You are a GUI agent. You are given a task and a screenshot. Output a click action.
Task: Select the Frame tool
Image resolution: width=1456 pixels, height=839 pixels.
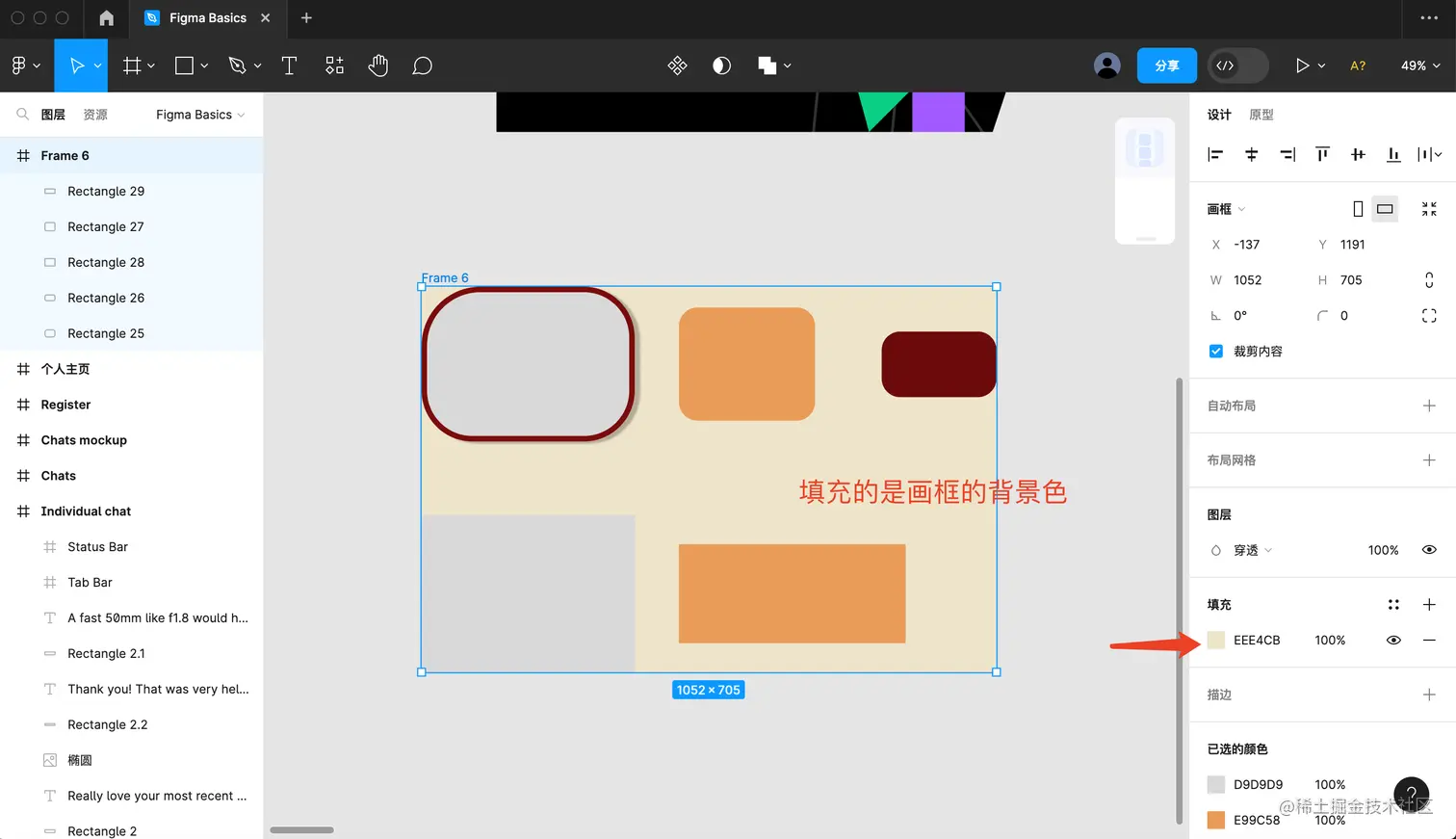[x=132, y=66]
